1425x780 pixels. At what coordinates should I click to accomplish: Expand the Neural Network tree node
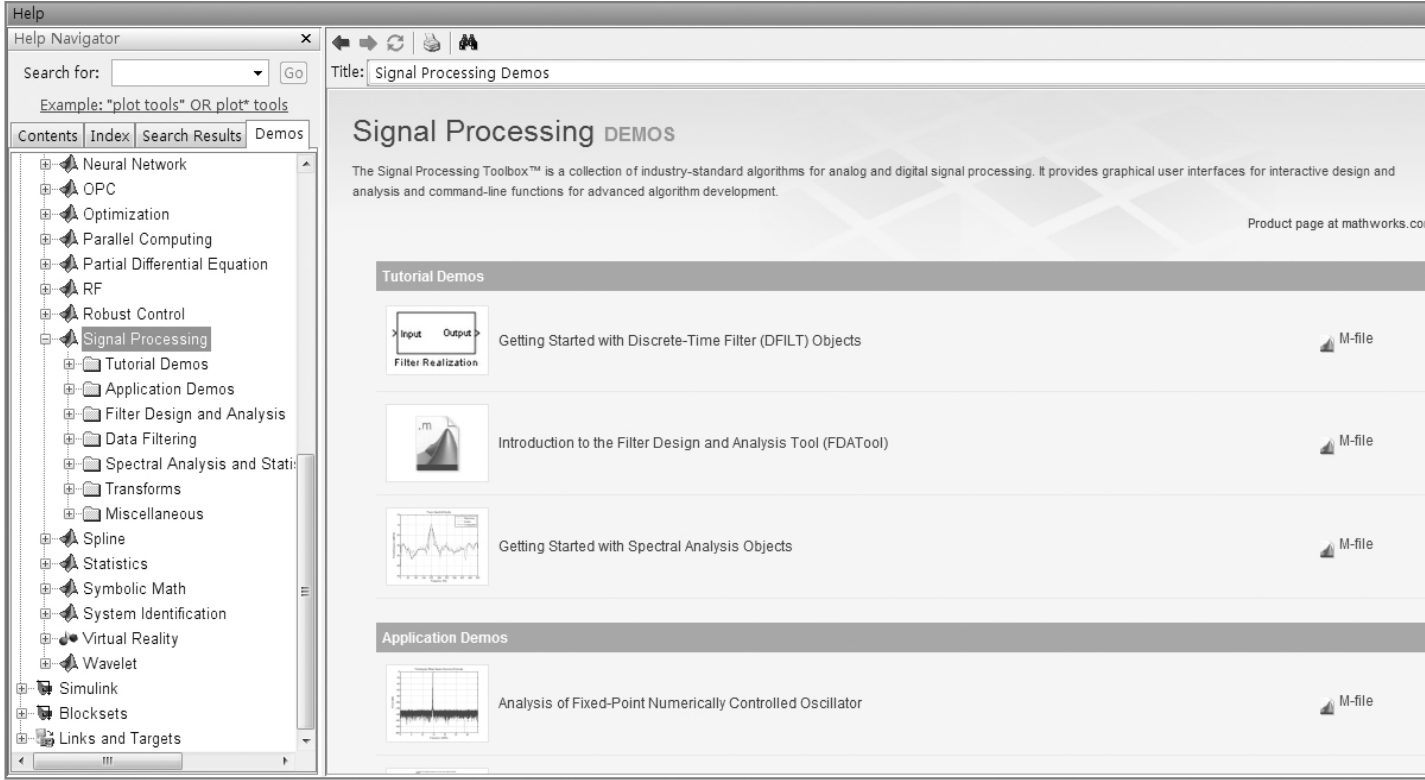44,164
